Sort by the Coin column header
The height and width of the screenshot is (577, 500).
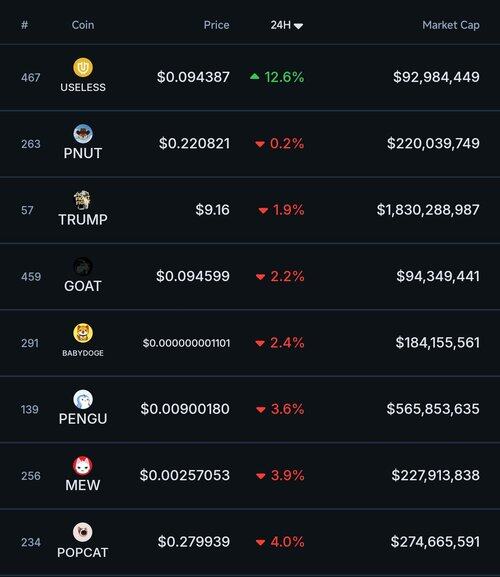pyautogui.click(x=83, y=25)
